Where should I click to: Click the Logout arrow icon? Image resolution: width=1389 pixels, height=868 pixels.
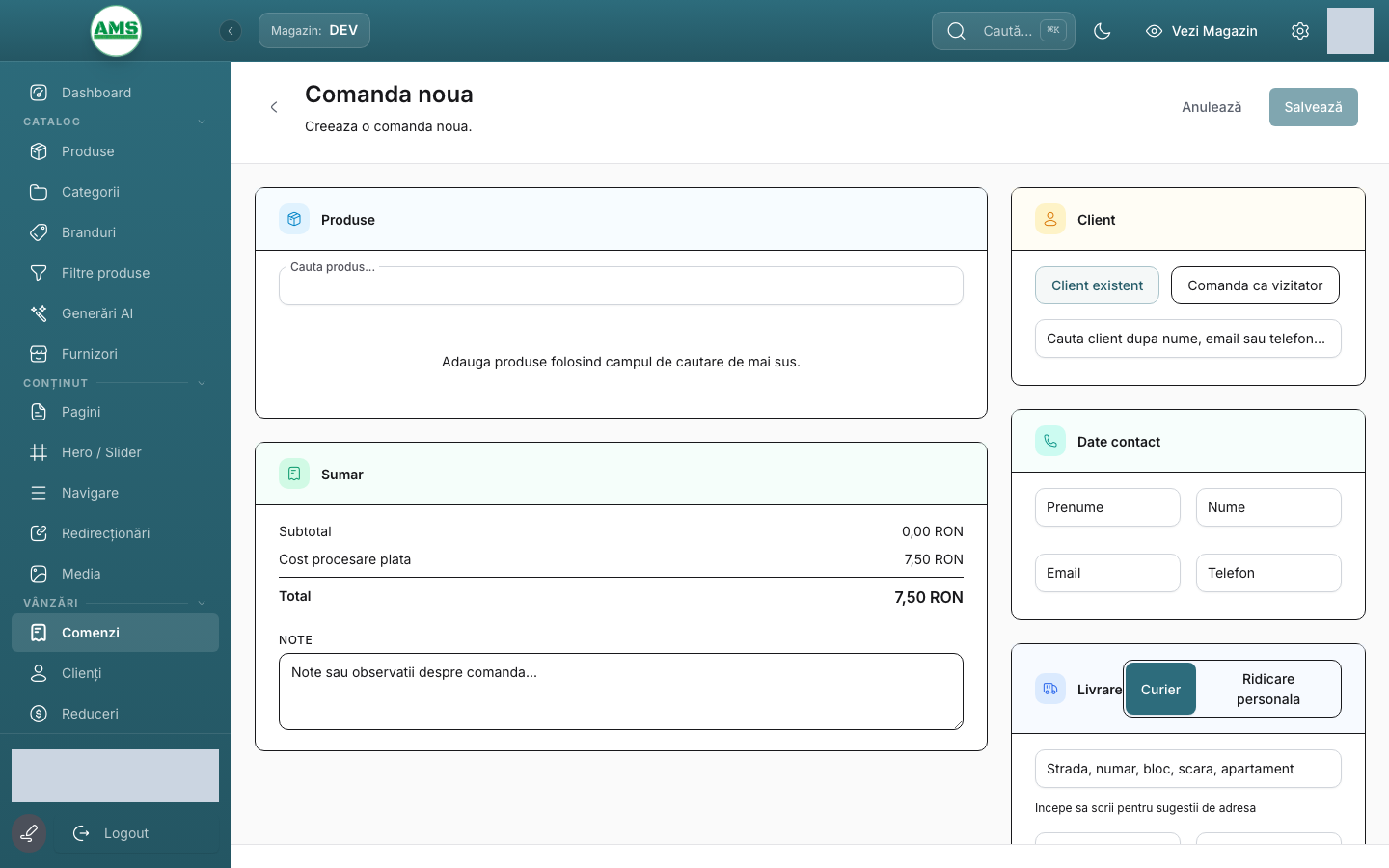(x=81, y=833)
